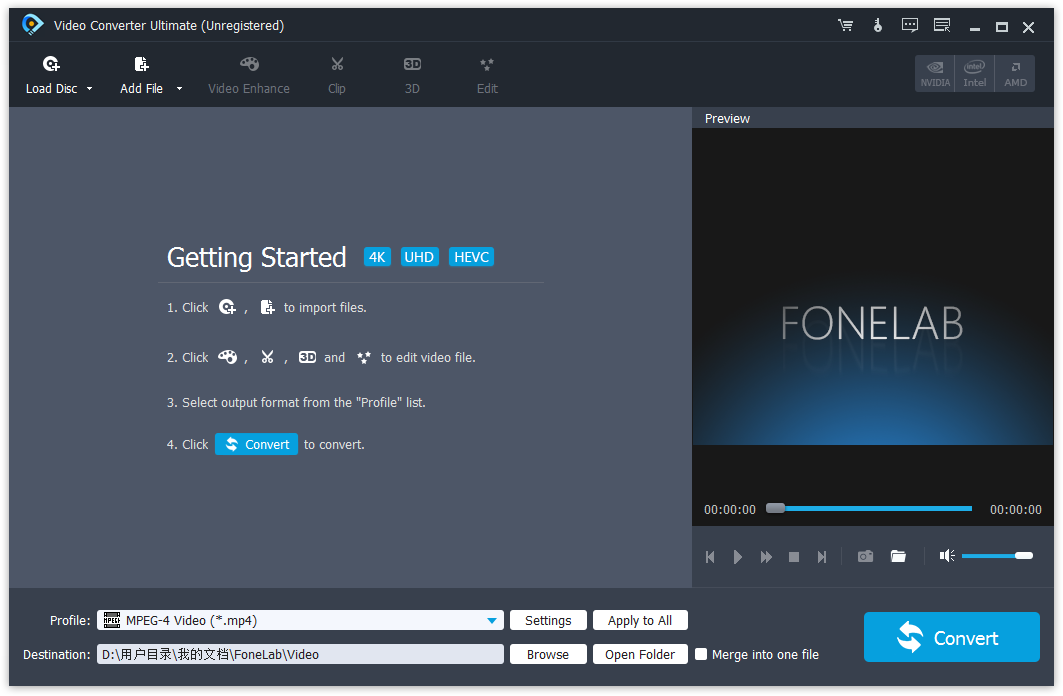Stop preview playback
1063x696 pixels.
794,556
